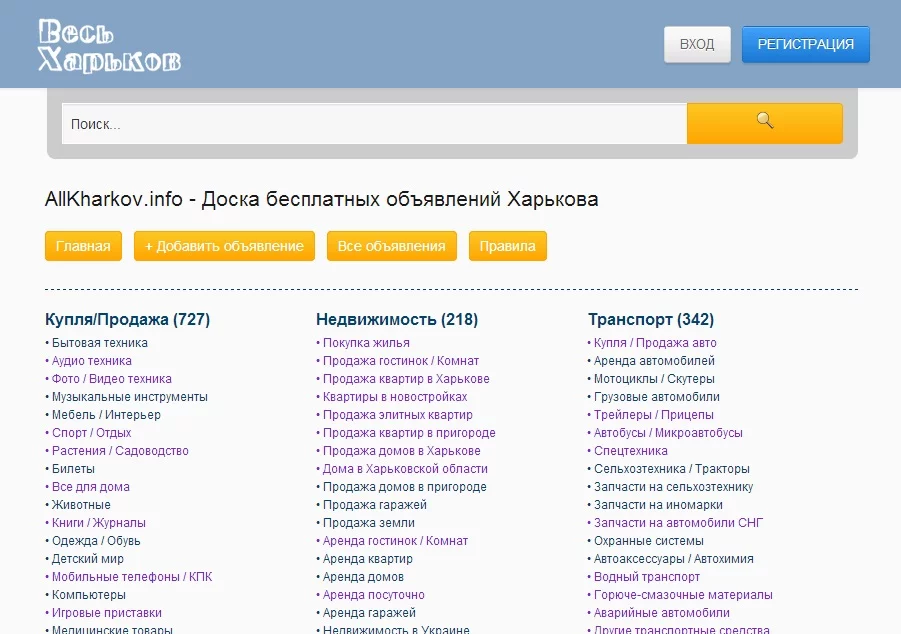Open Музыкальные инструменты category
This screenshot has height=634, width=901.
(130, 397)
